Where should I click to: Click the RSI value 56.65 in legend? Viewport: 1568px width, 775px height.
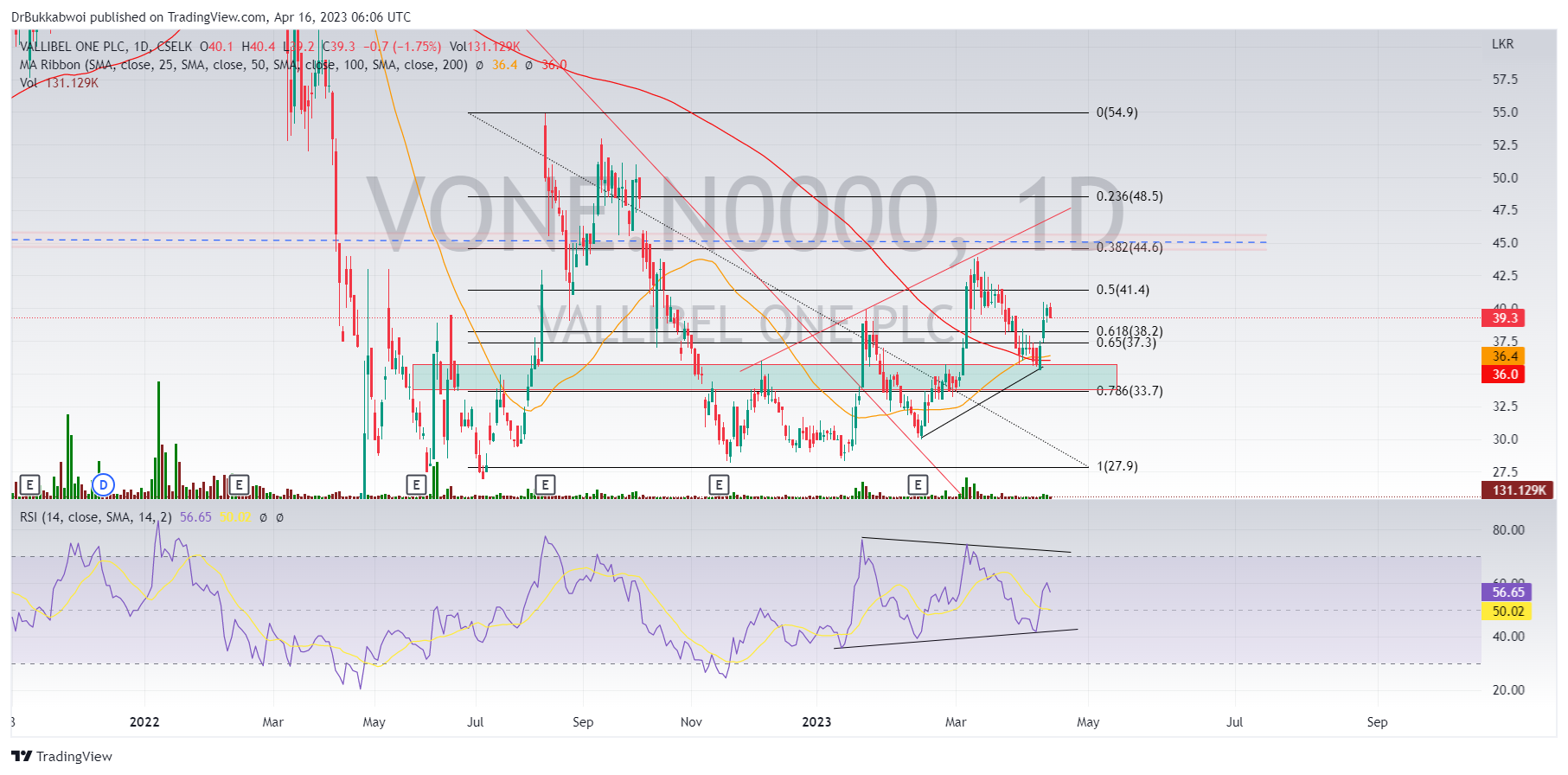click(x=195, y=517)
